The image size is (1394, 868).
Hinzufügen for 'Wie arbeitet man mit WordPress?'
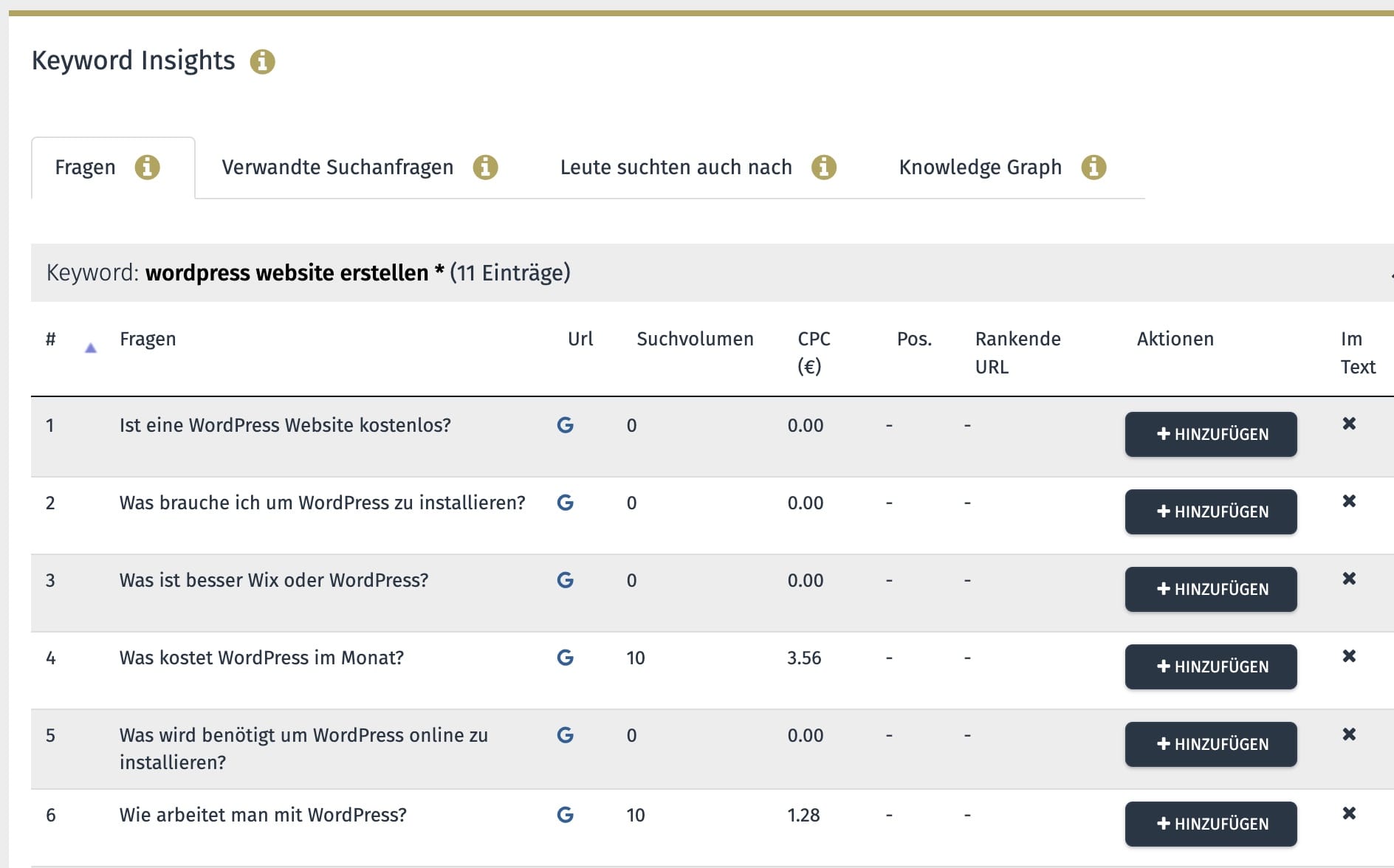pyautogui.click(x=1211, y=824)
